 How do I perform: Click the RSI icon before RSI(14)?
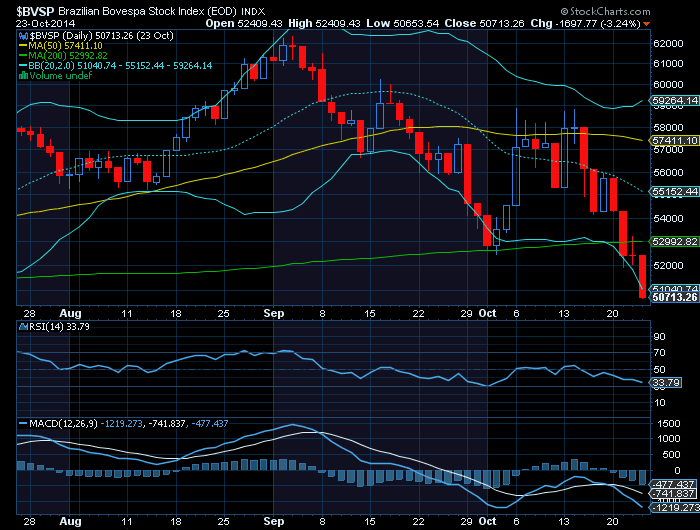23,327
